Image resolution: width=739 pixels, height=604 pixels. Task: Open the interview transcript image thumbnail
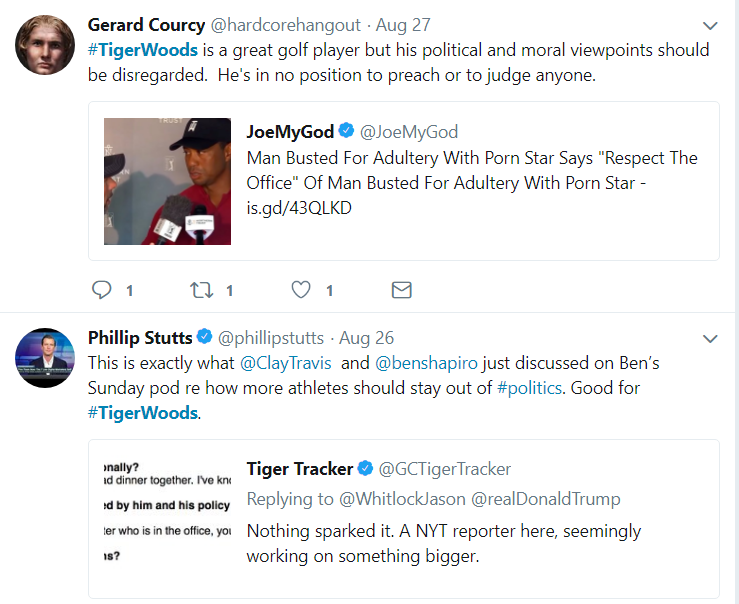[167, 512]
